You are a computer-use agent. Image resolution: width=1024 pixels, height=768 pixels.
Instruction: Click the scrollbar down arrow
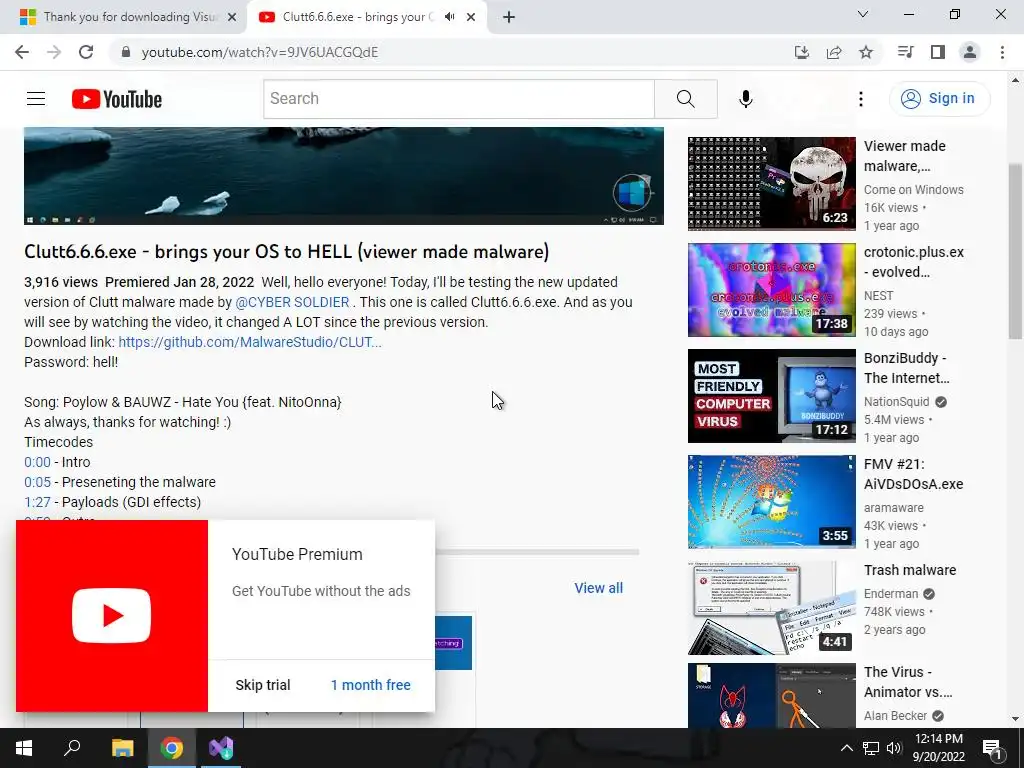click(x=1016, y=719)
